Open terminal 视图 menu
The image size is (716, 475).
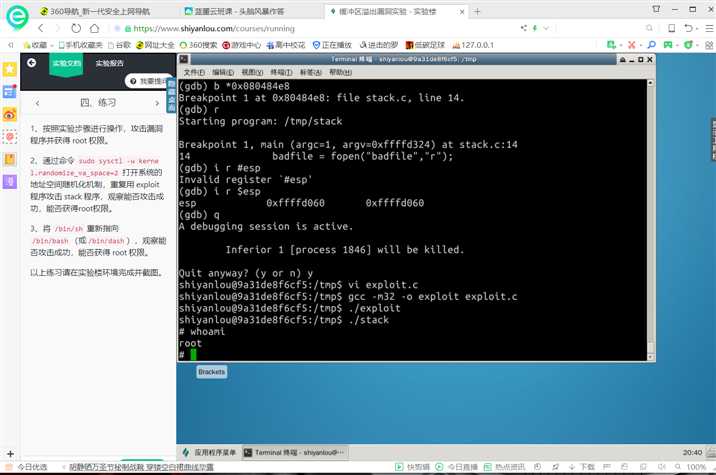252,72
